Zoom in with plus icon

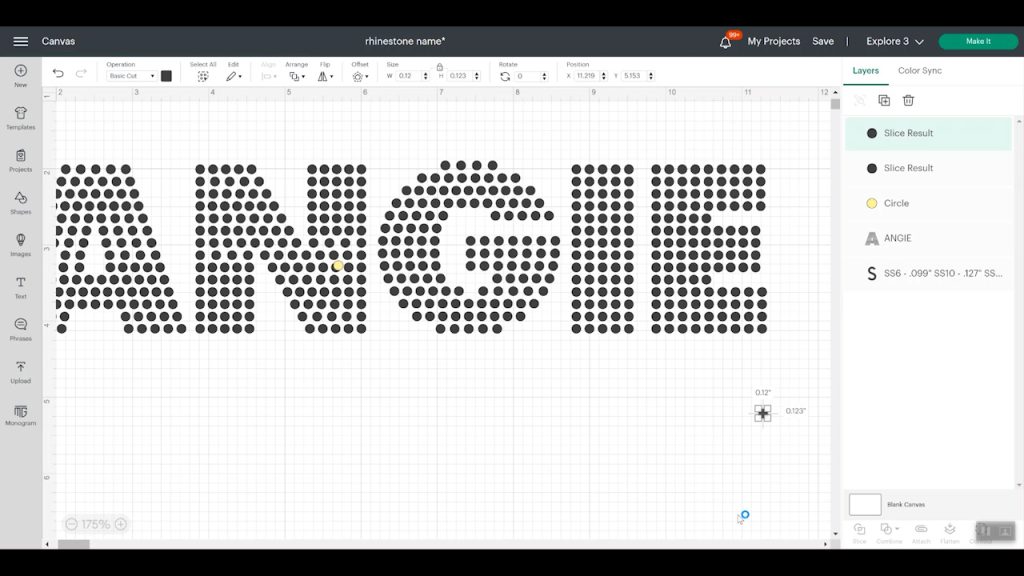tap(121, 524)
